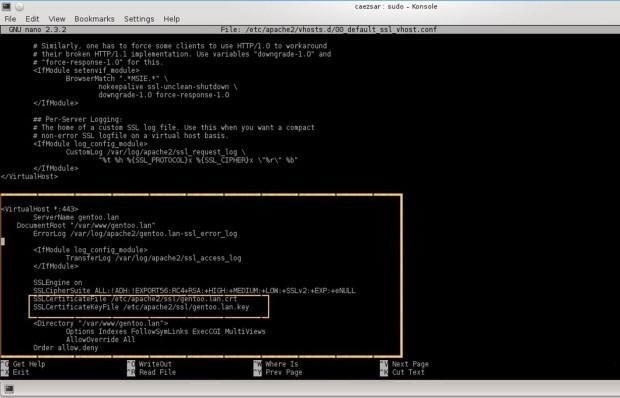The image size is (620, 398).
Task: Click the 'Read File' nano shortcut label
Action: click(157, 372)
